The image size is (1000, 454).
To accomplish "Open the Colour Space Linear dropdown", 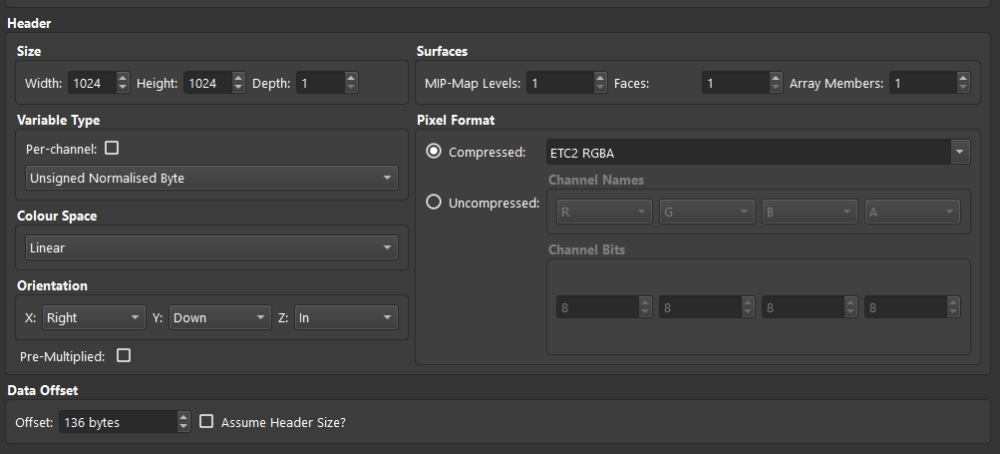I will click(211, 247).
